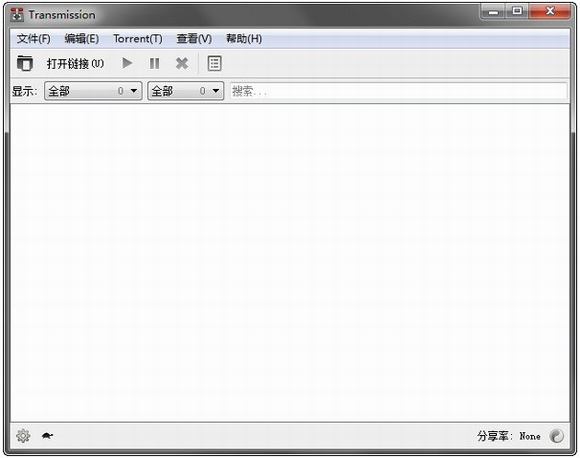580x458 pixels.
Task: Open the options gear in the status bar
Action: [x=23, y=436]
